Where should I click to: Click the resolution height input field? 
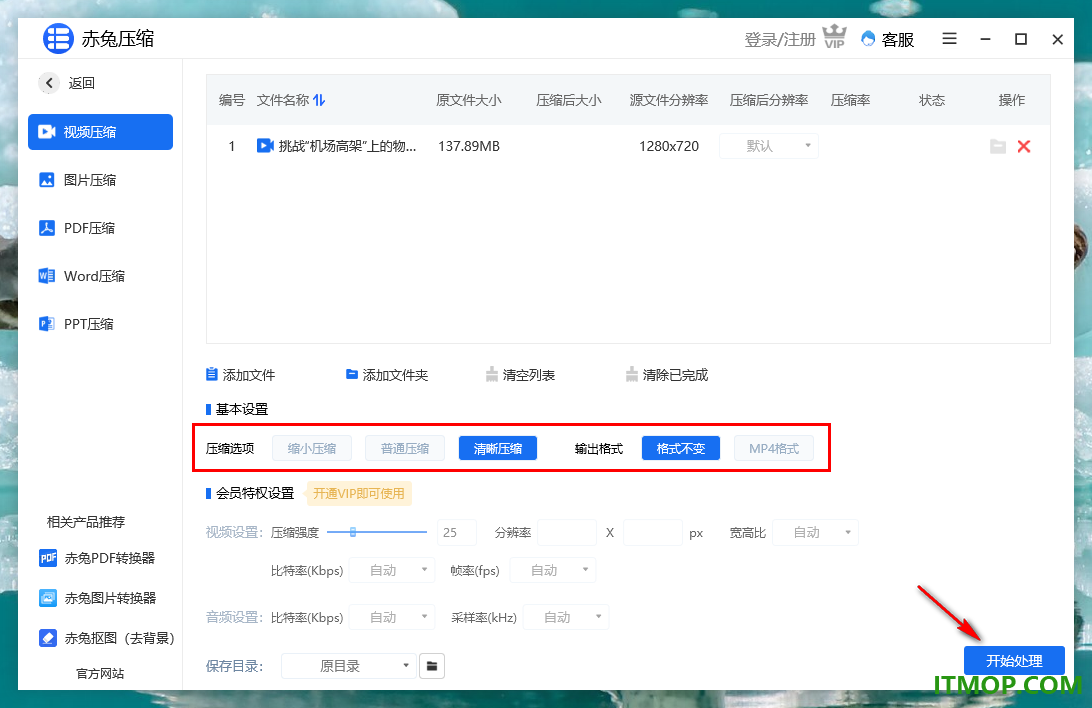point(653,533)
